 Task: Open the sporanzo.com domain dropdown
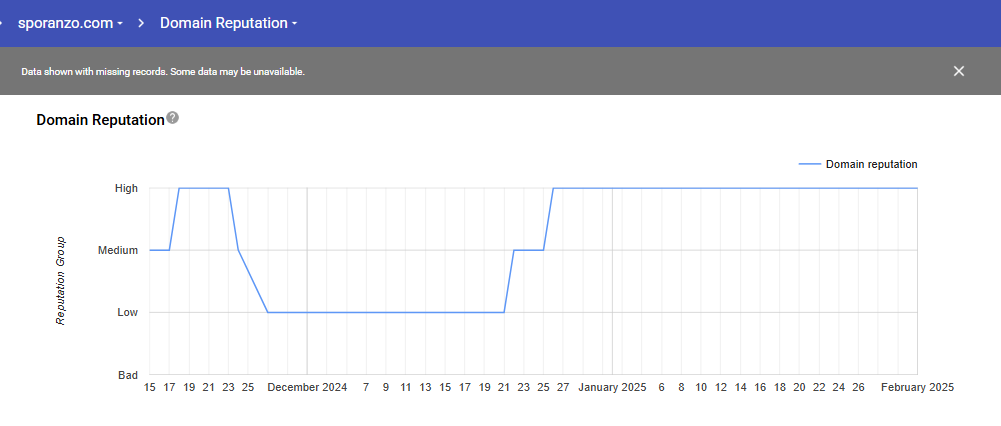tap(70, 22)
